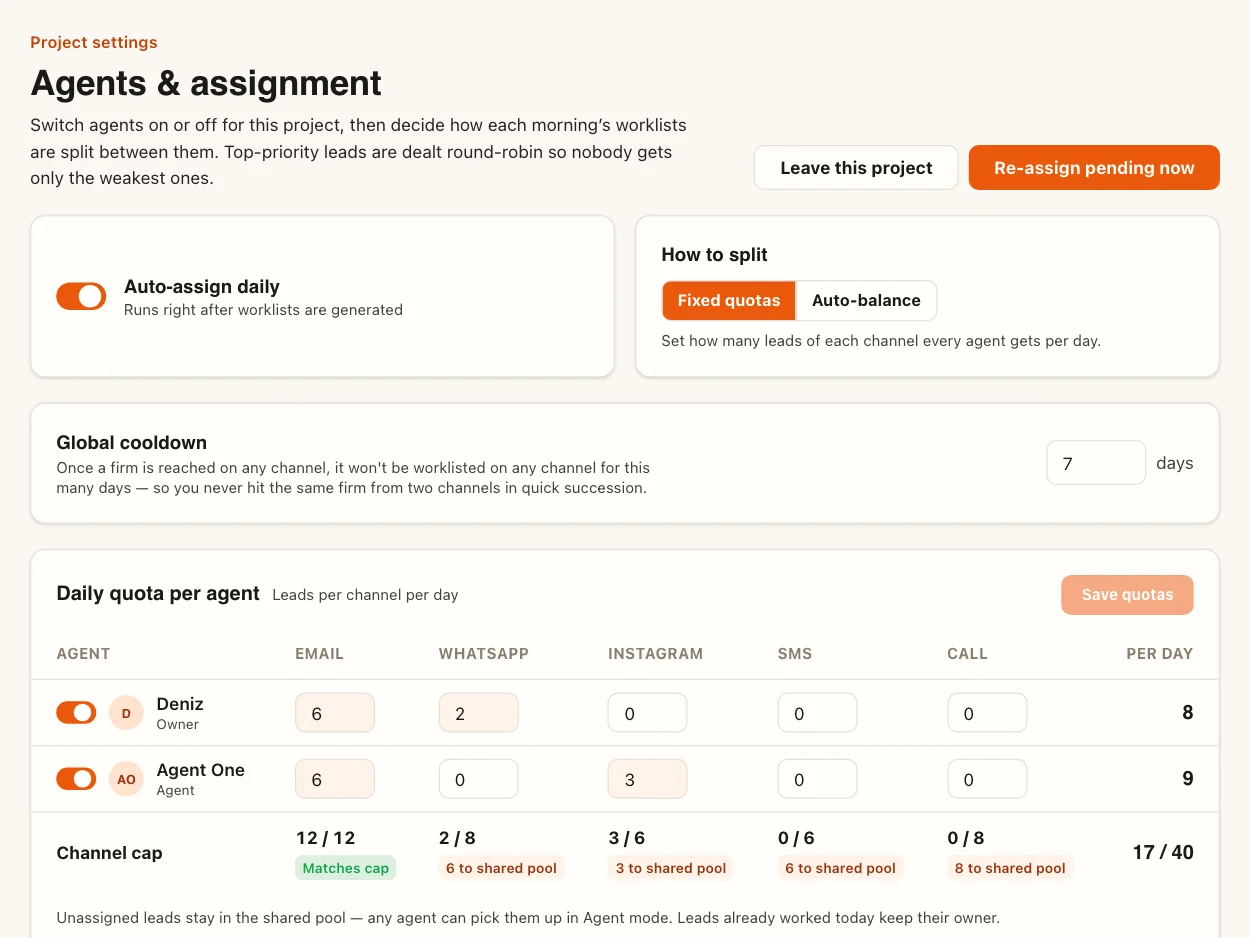Click Deniz's SMS quota field
1250x938 pixels.
[x=818, y=713]
